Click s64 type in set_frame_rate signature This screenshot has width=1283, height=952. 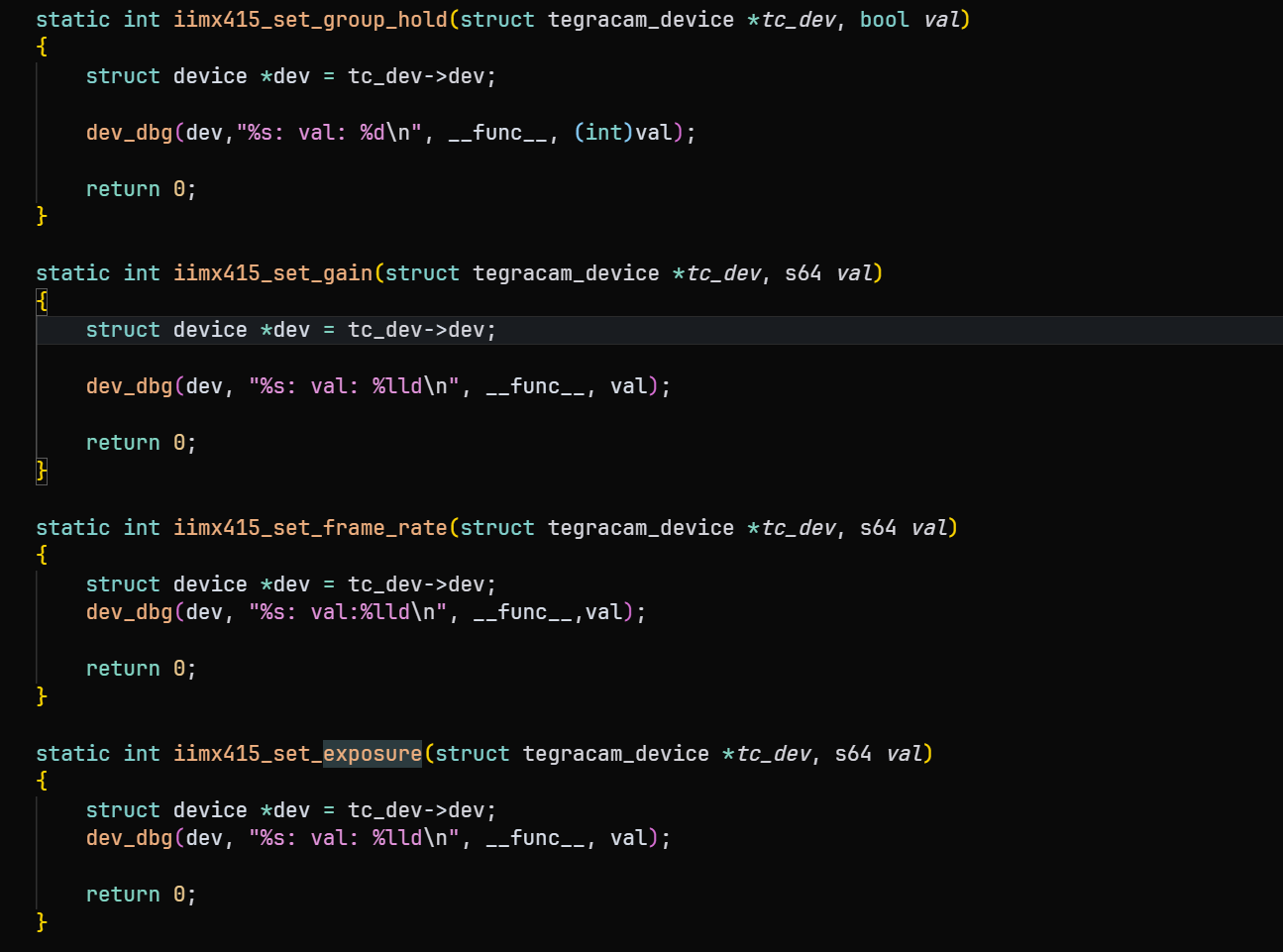tap(878, 528)
